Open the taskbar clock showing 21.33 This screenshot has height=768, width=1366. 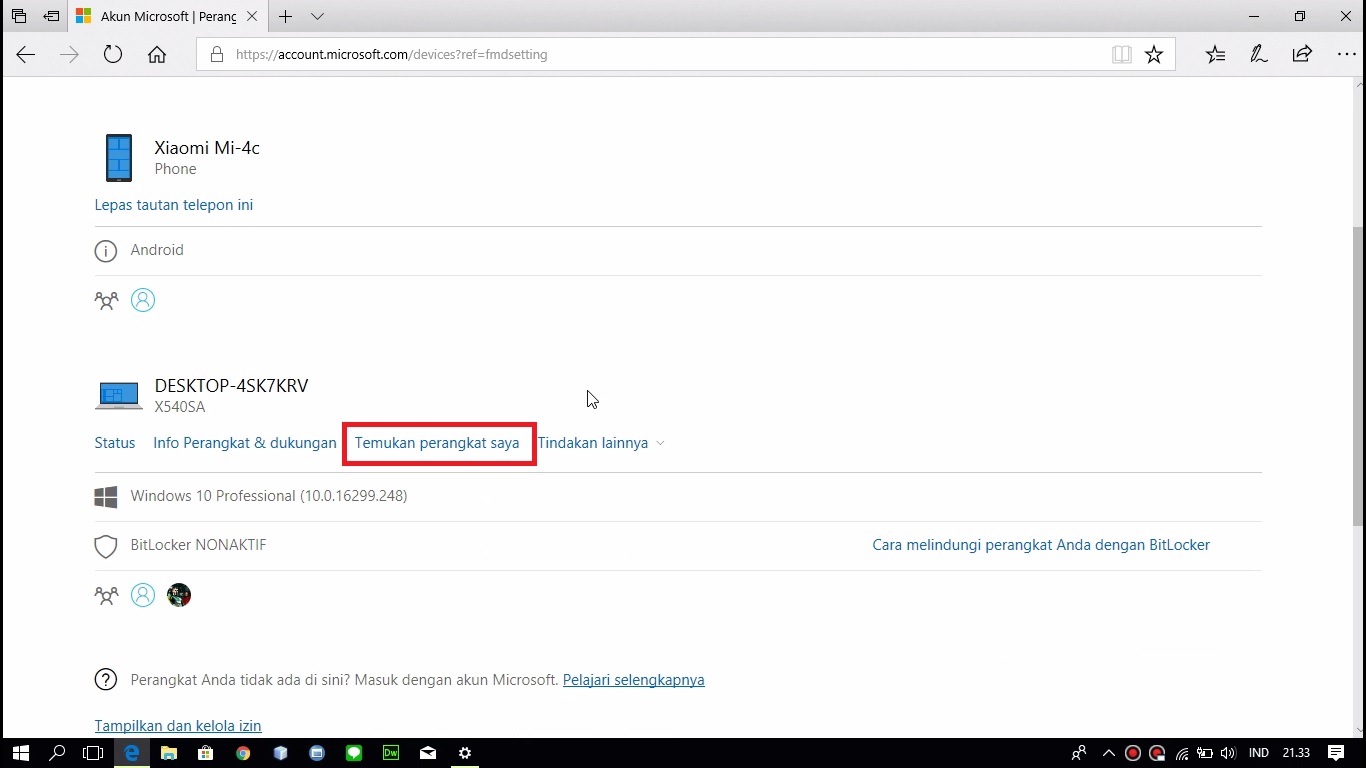[1296, 753]
